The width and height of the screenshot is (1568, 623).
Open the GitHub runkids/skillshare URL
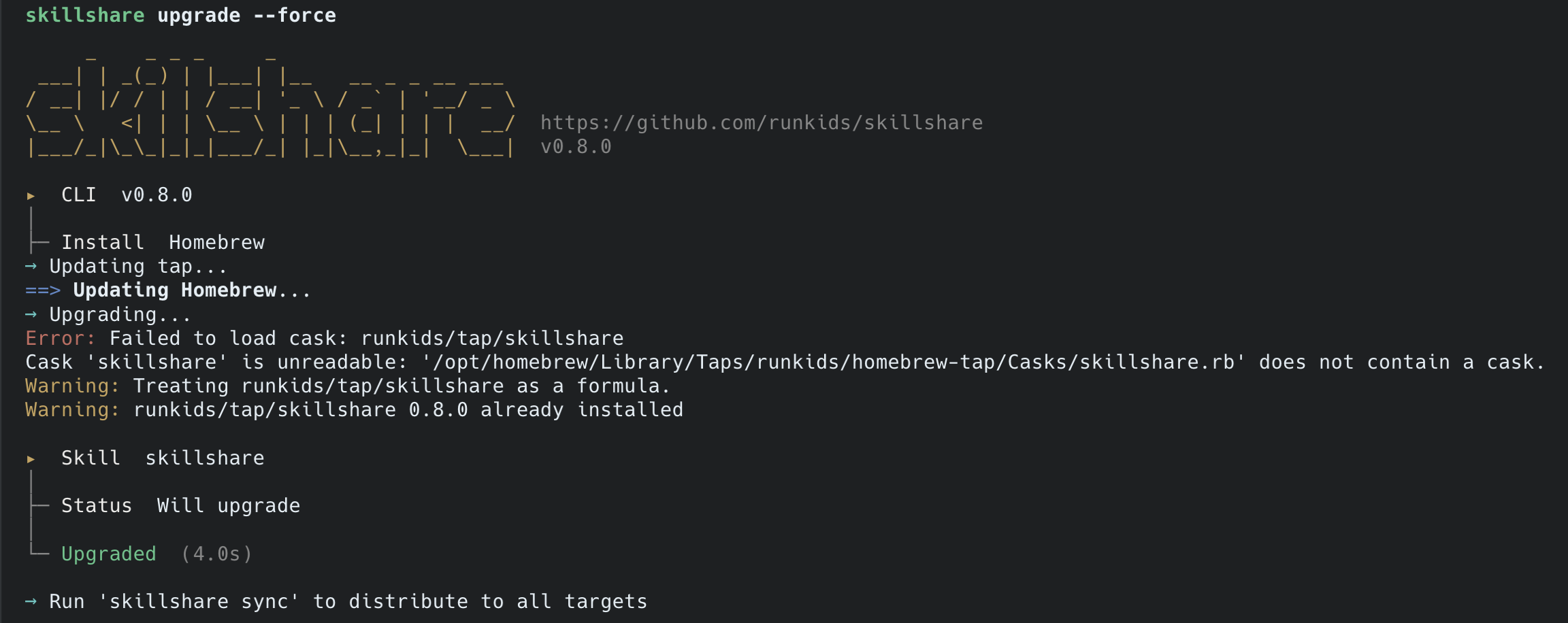click(x=762, y=123)
